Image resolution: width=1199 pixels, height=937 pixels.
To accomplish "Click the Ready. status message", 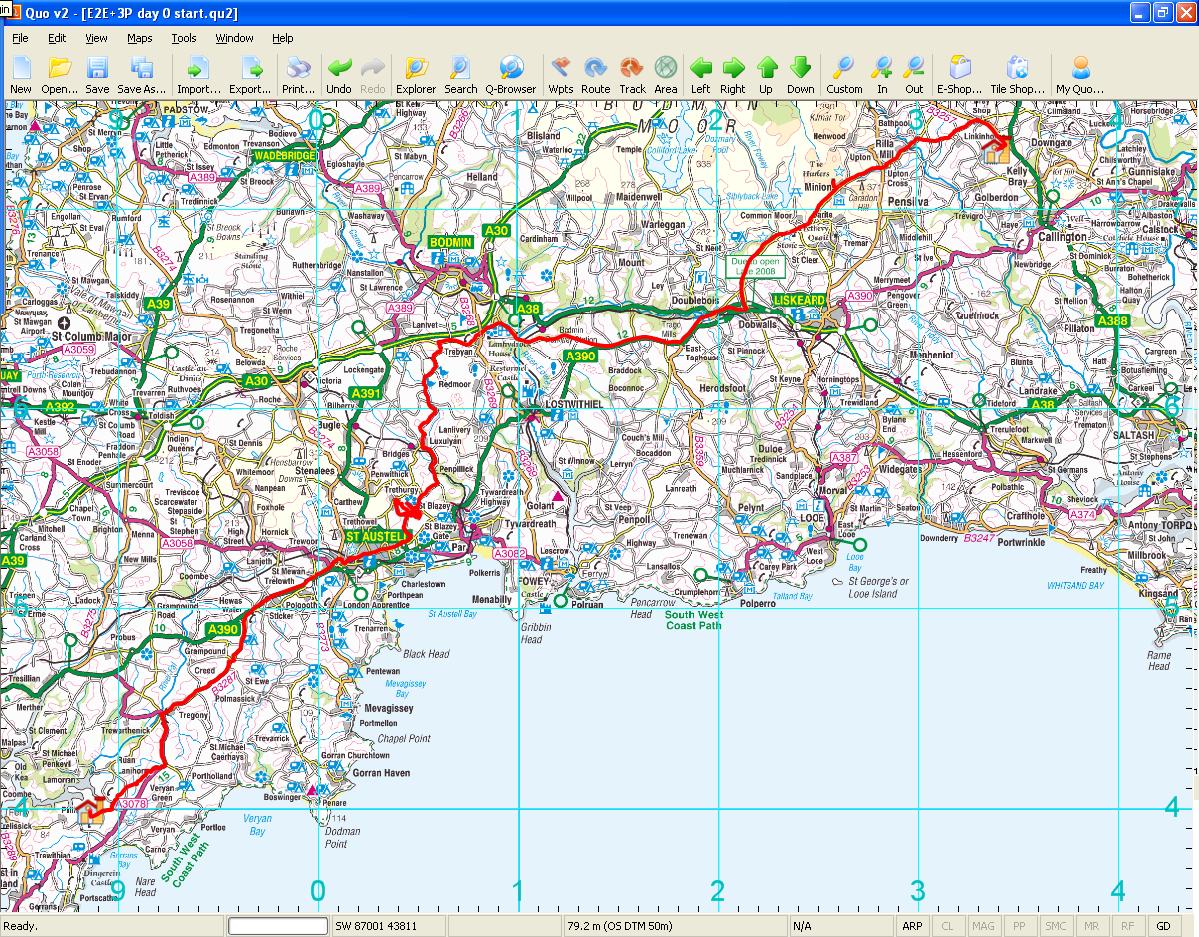I will coord(21,926).
